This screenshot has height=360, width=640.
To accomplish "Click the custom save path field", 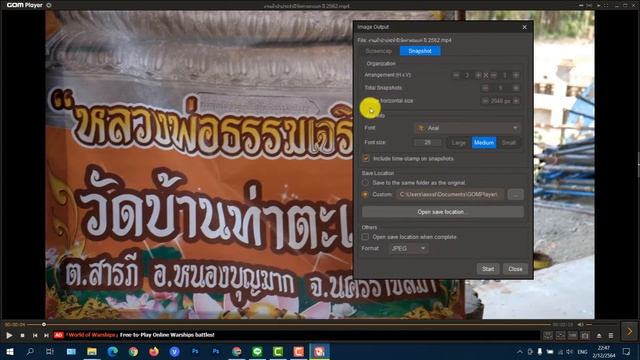I will click(449, 194).
